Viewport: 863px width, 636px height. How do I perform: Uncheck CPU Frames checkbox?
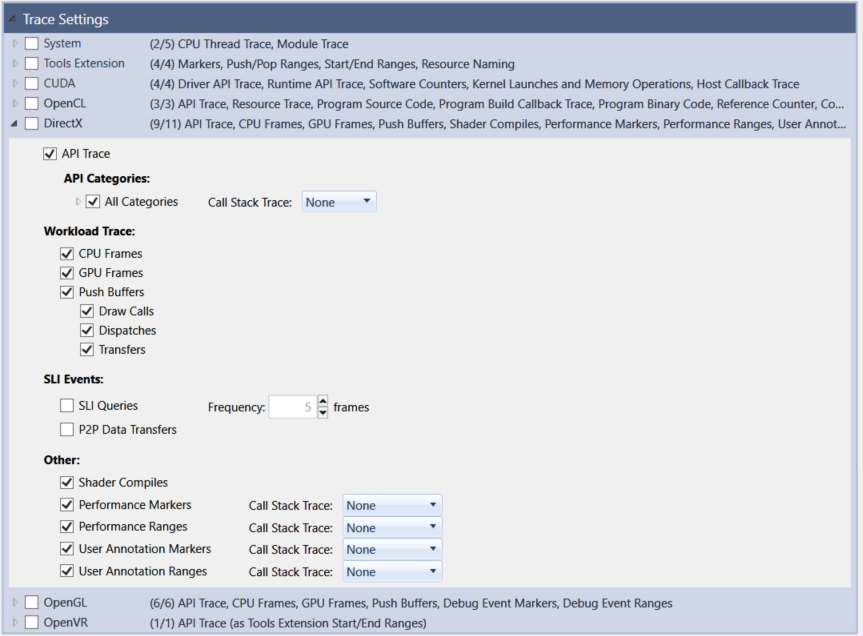(67, 254)
